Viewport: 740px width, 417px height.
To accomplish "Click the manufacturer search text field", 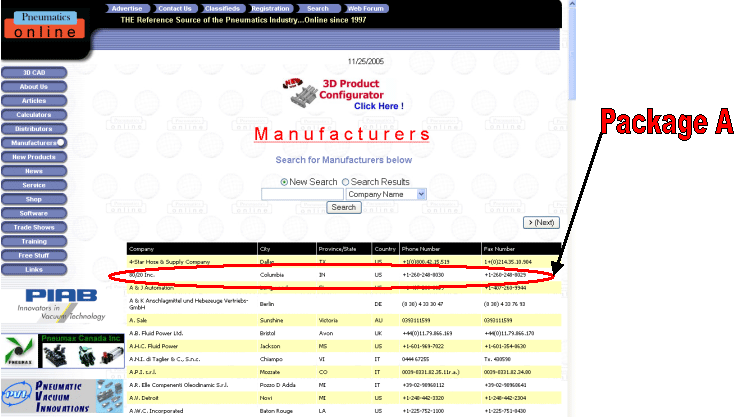I will coord(302,194).
